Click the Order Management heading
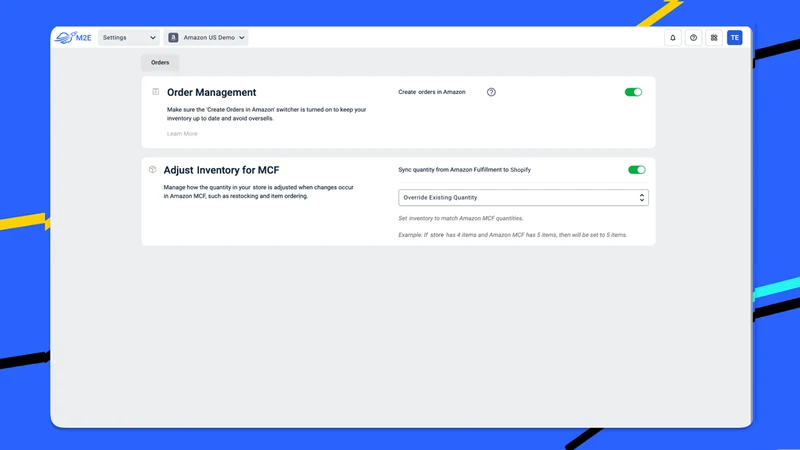800x450 pixels. click(x=212, y=92)
